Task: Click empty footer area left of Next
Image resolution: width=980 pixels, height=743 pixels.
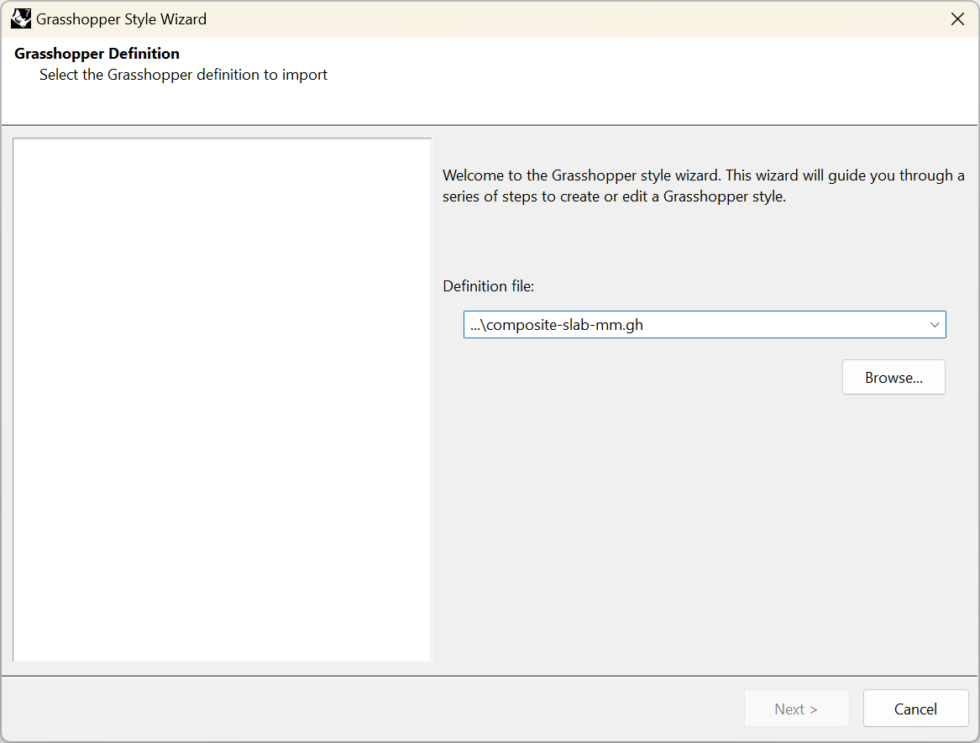Action: click(370, 709)
